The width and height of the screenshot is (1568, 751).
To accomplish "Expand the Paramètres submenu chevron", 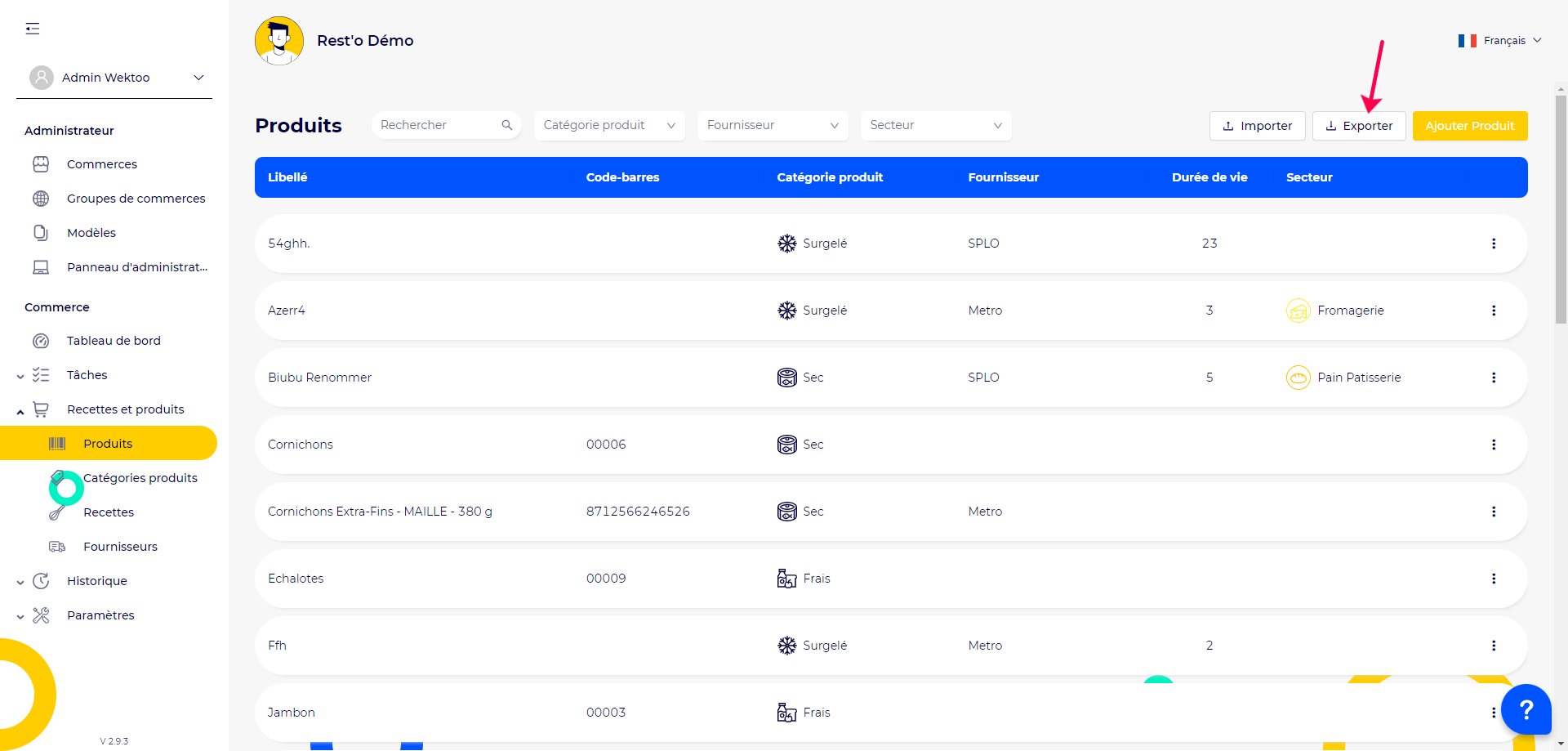I will point(20,617).
